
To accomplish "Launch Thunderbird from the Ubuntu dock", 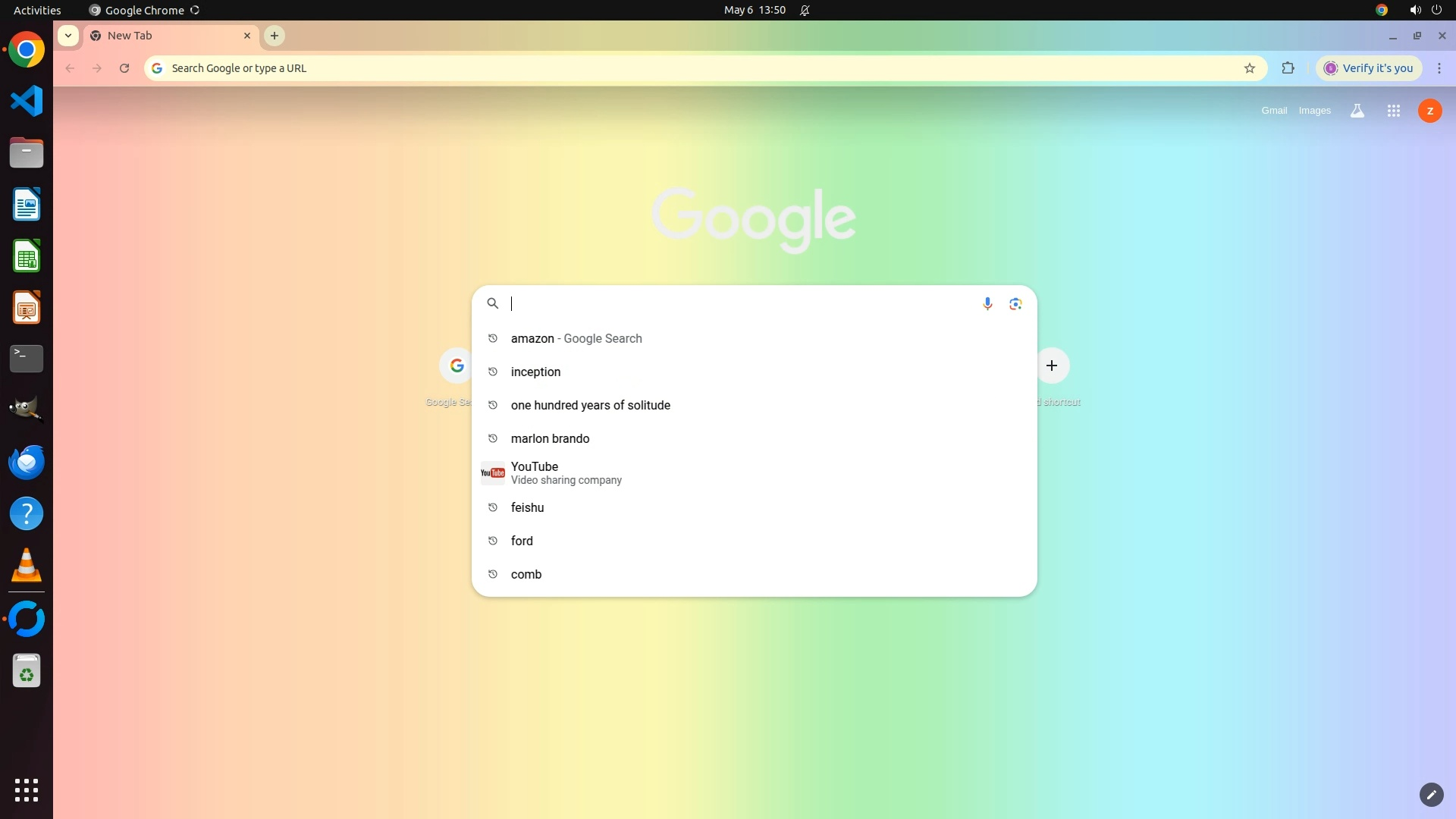I will (x=27, y=462).
